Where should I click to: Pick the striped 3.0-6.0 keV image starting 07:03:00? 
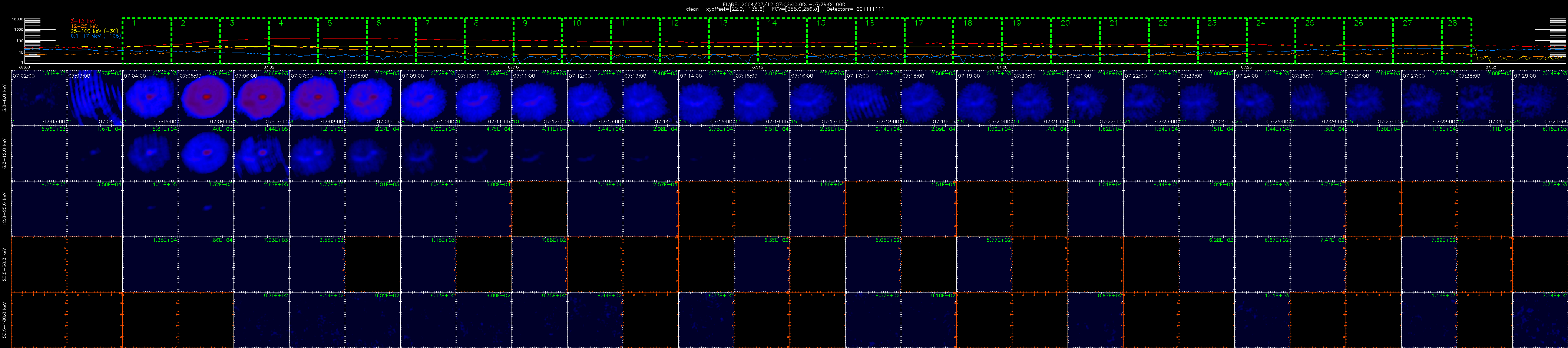[95, 97]
